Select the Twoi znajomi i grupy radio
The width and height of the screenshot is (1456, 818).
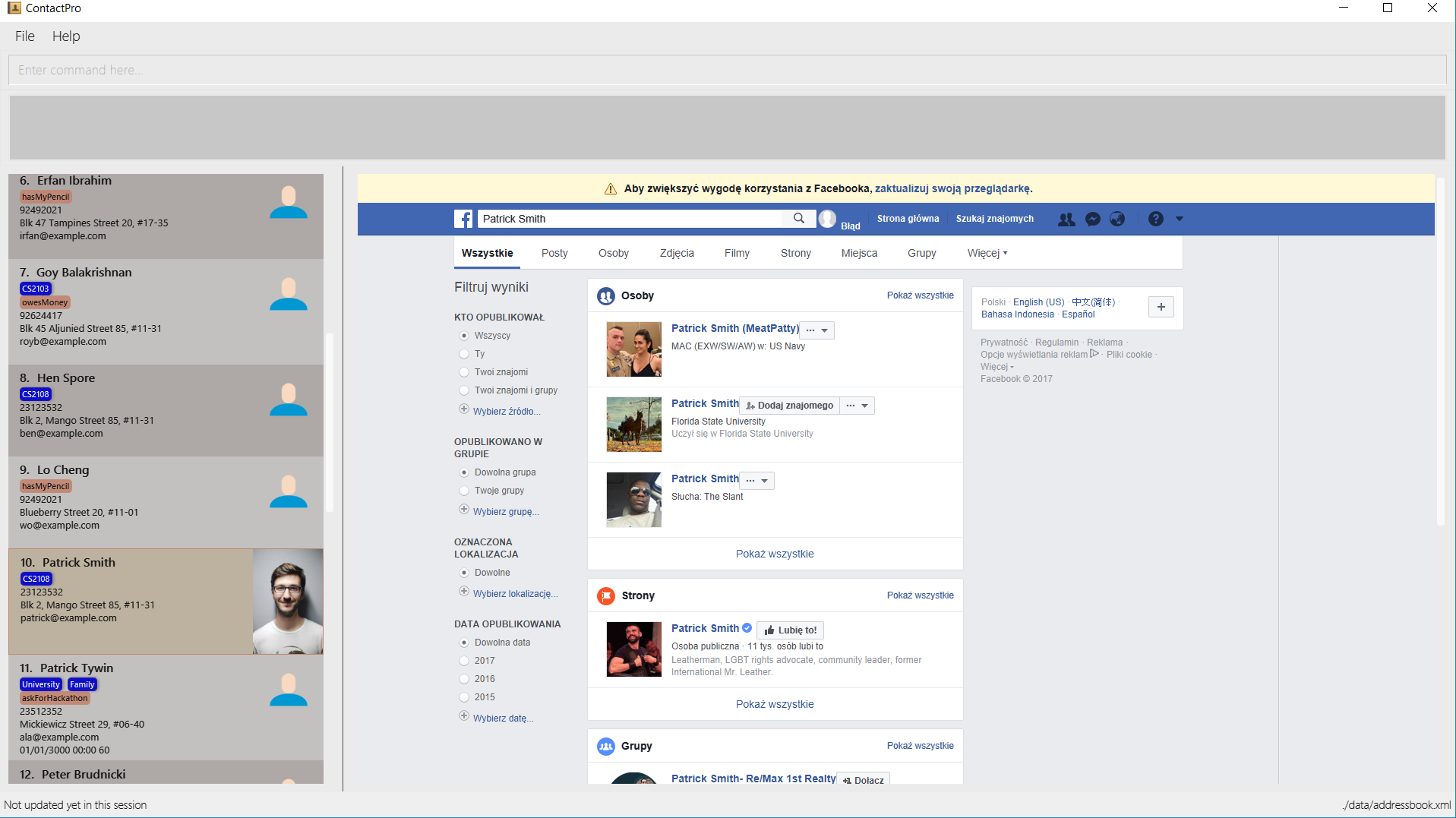pos(464,390)
